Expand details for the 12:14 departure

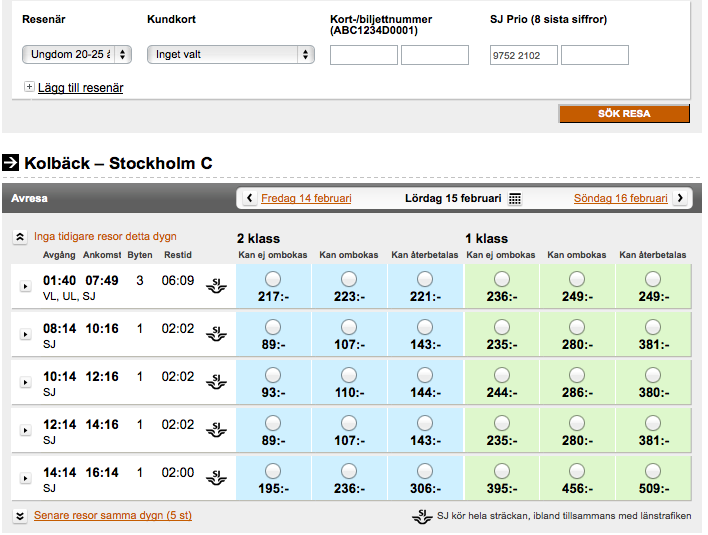pyautogui.click(x=26, y=431)
